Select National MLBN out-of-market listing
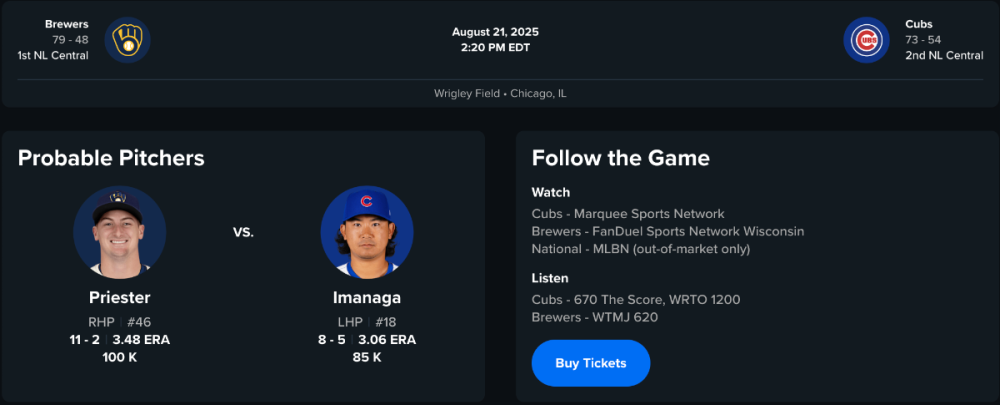This screenshot has width=1000, height=405. coord(641,248)
